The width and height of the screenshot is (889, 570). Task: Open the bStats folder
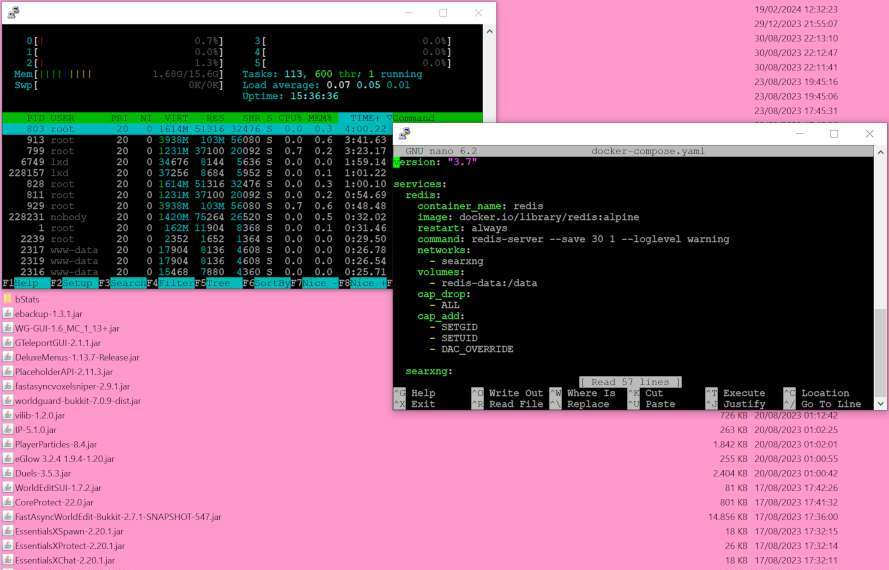pos(8,299)
